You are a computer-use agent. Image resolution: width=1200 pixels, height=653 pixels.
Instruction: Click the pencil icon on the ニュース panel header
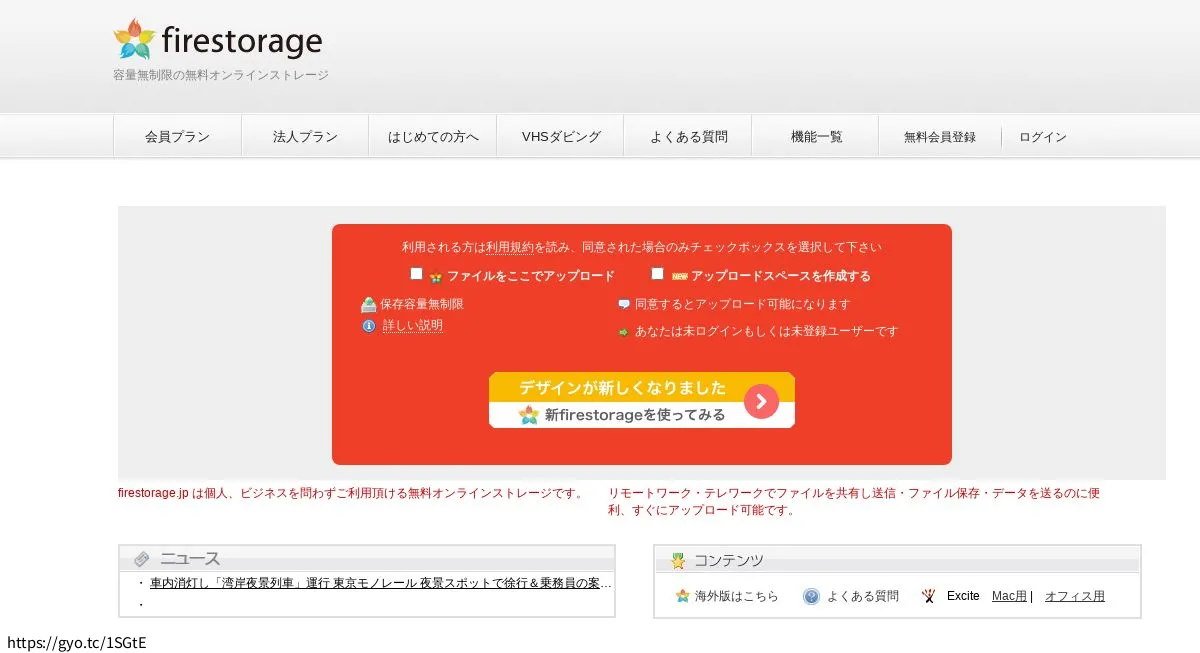pos(142,558)
